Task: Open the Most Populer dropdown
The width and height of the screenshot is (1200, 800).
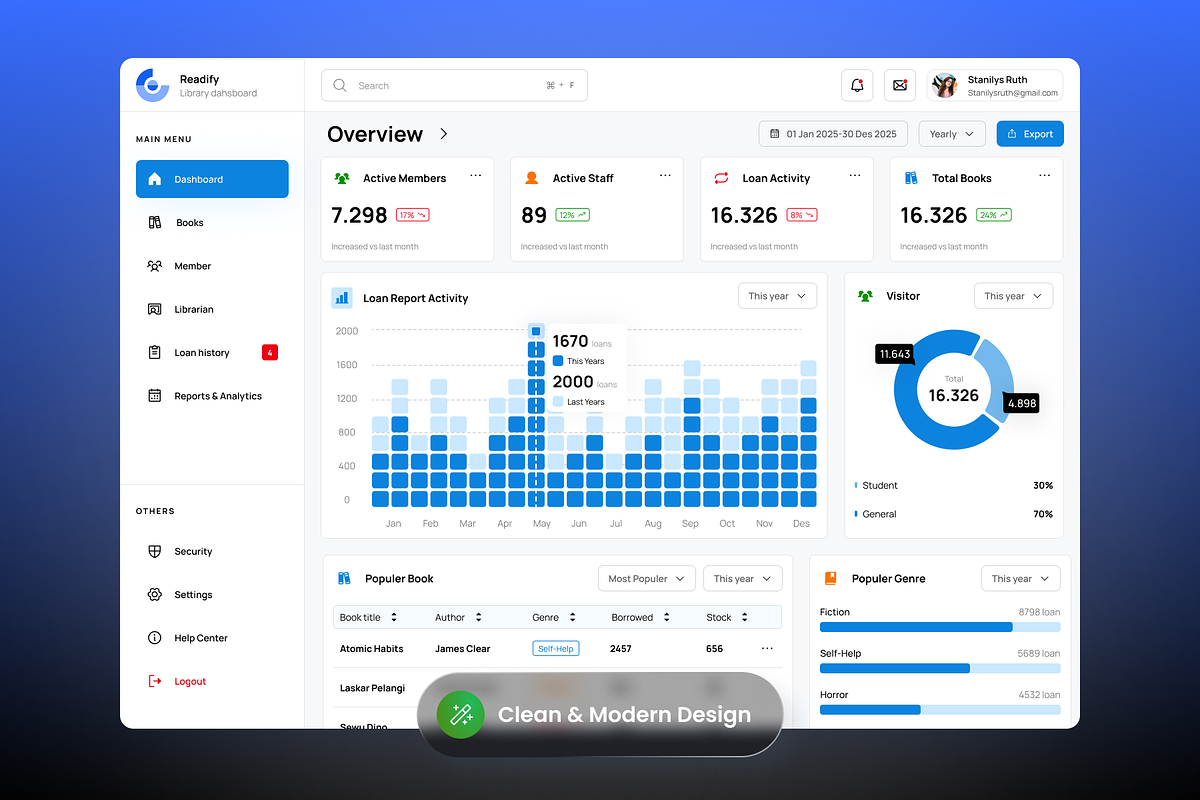Action: click(646, 578)
